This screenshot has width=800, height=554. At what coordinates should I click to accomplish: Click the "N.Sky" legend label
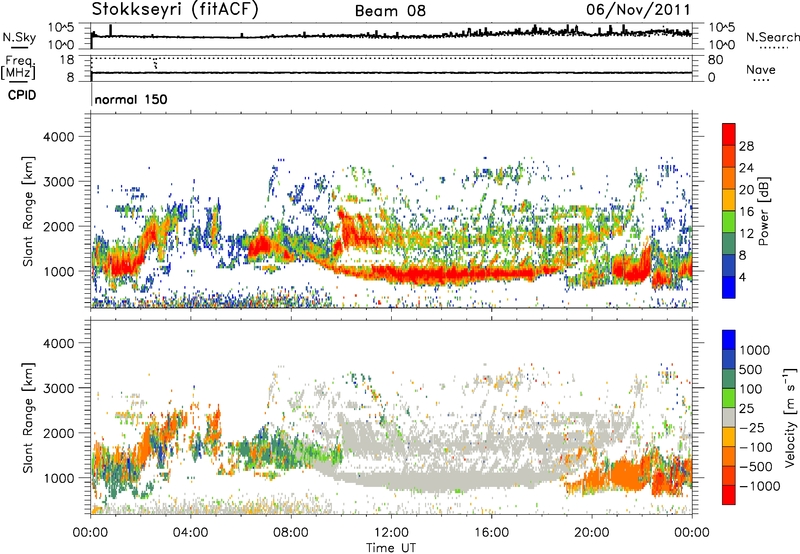pos(19,37)
